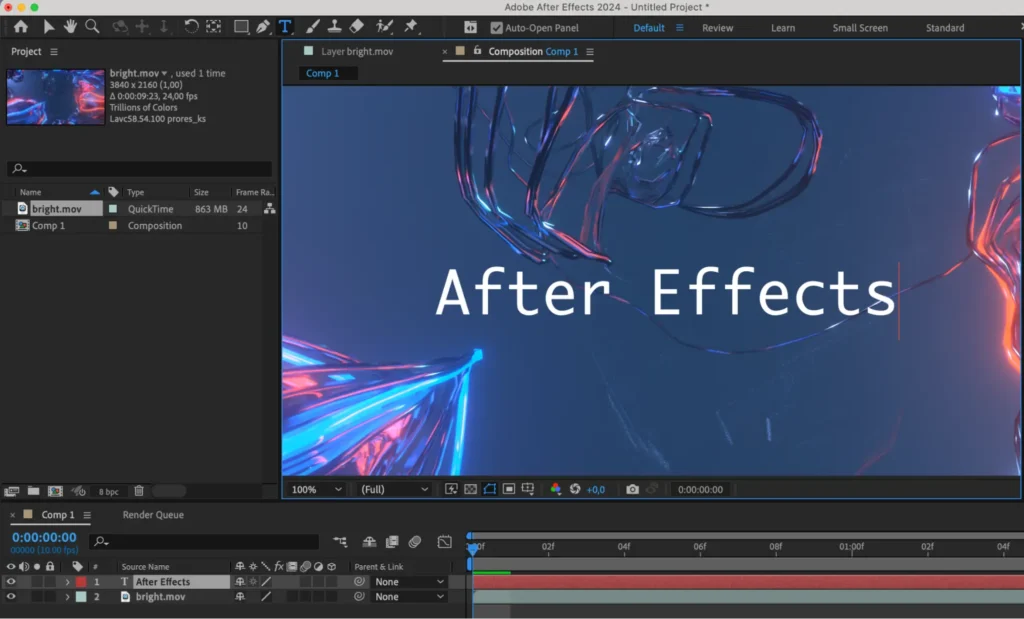This screenshot has height=619, width=1024.
Task: Switch to the Small Screen workspace
Action: [x=859, y=28]
